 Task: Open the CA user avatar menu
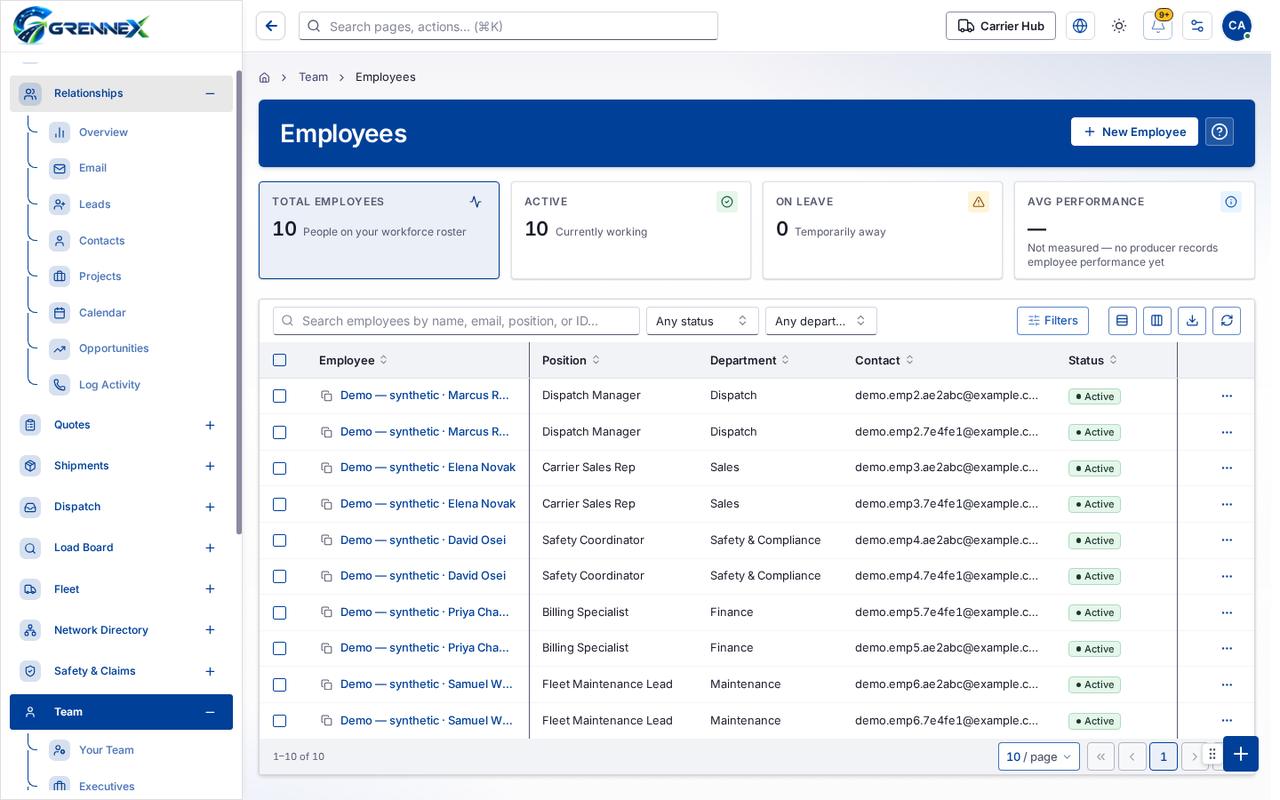[x=1237, y=26]
